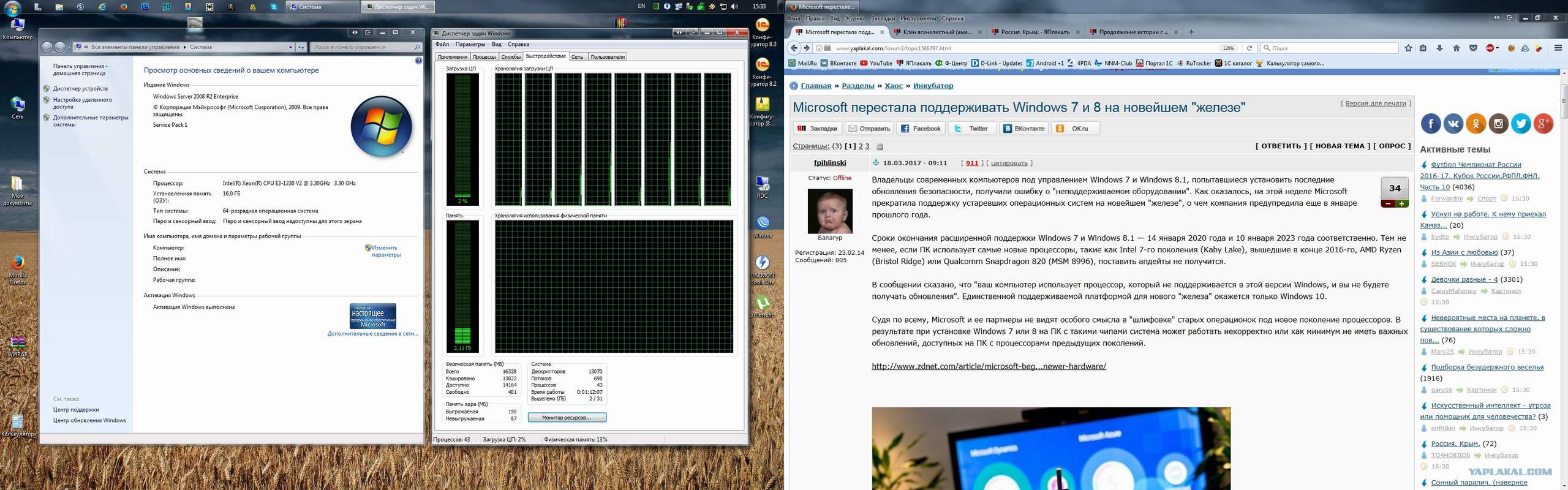
Task: Launch Skype from the taskbar
Action: [274, 7]
